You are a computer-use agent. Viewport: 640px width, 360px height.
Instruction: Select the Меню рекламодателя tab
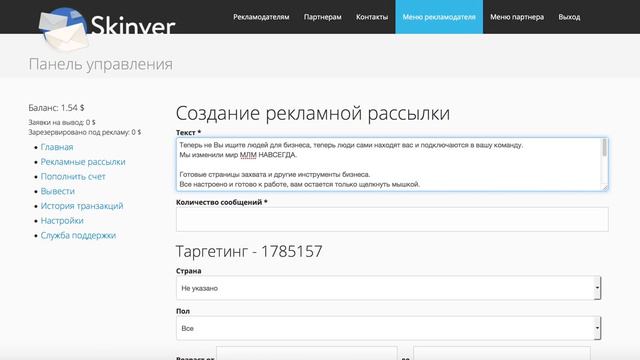tap(439, 17)
